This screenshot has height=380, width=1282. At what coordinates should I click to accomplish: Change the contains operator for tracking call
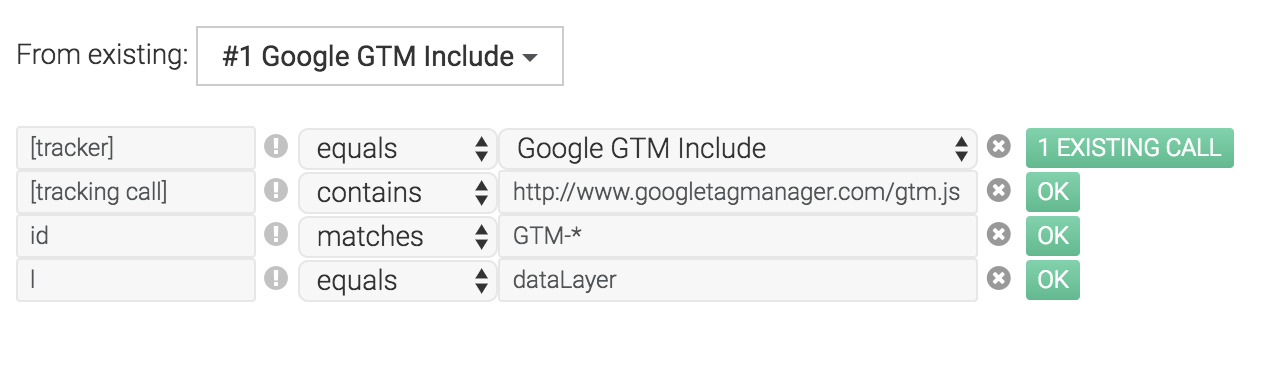tap(398, 193)
